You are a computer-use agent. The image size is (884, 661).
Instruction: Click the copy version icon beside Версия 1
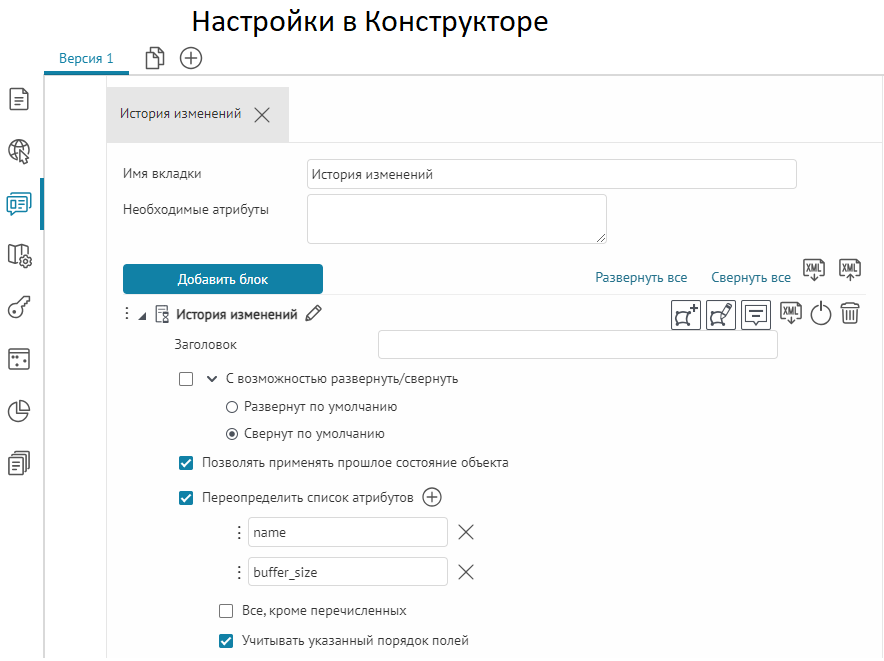coord(155,59)
